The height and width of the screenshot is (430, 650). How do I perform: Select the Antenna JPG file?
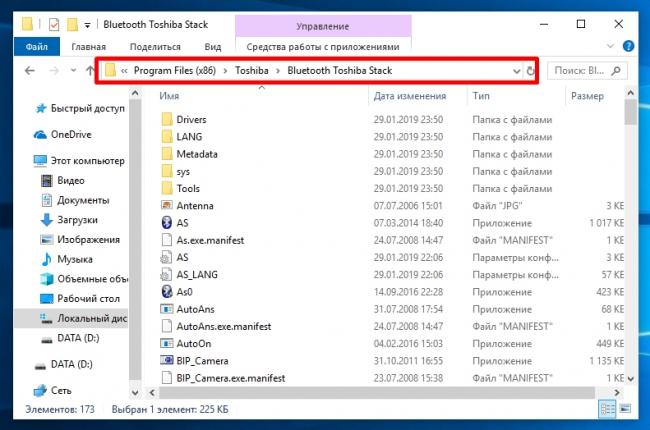[195, 206]
